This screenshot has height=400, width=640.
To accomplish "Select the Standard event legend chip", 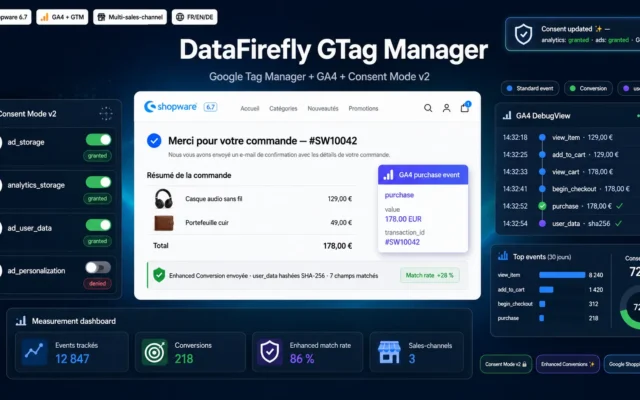I will click(x=530, y=89).
